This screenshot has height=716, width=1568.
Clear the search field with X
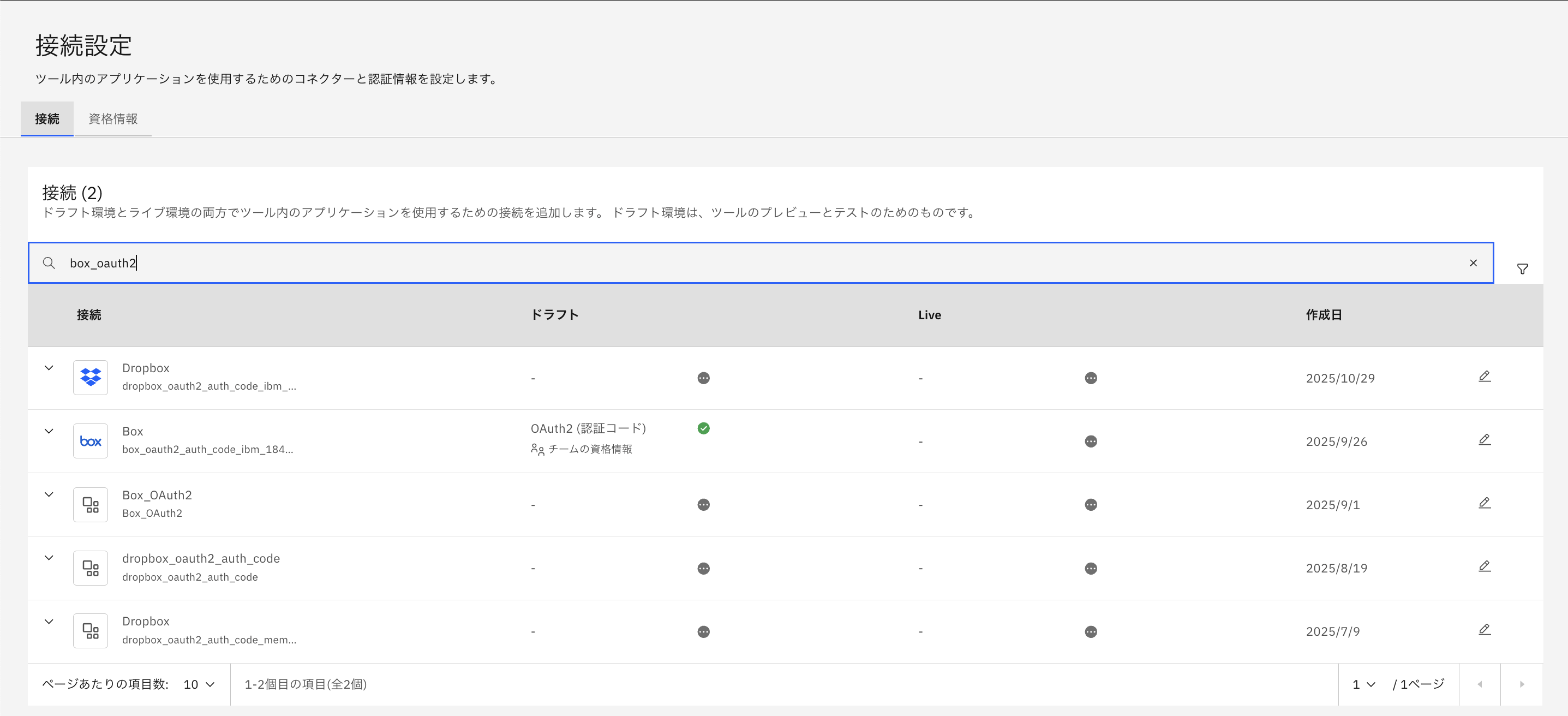tap(1473, 263)
